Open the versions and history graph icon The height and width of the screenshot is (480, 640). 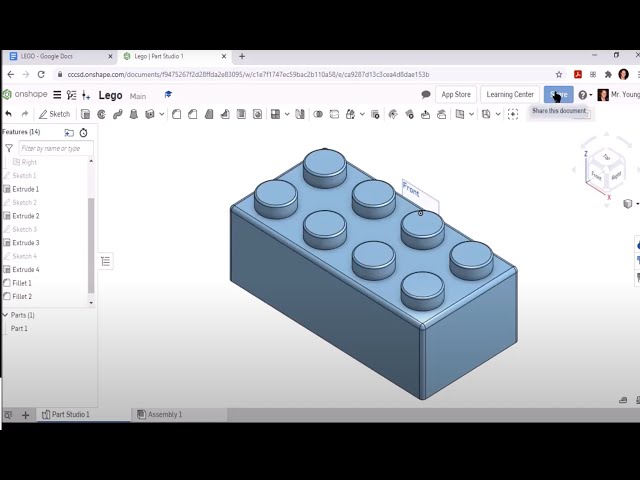(x=71, y=95)
